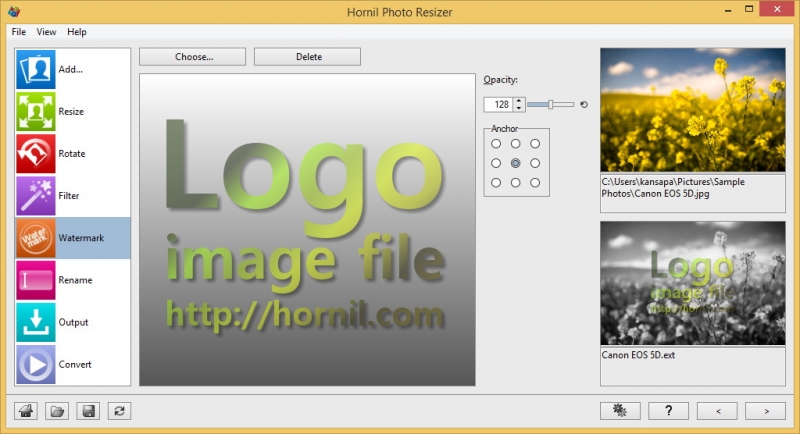Image resolution: width=800 pixels, height=434 pixels.
Task: Click the Opacity slider handle
Action: tap(551, 105)
